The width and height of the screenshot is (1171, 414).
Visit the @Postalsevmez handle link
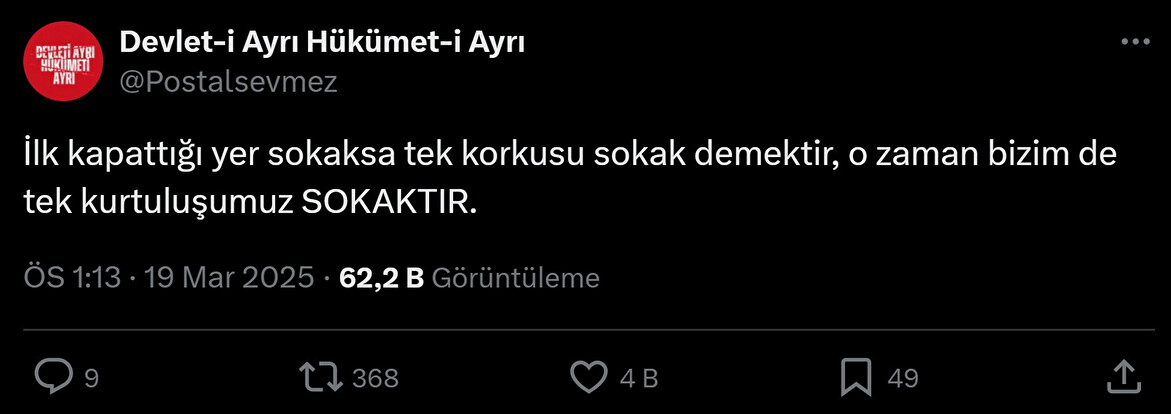[229, 82]
